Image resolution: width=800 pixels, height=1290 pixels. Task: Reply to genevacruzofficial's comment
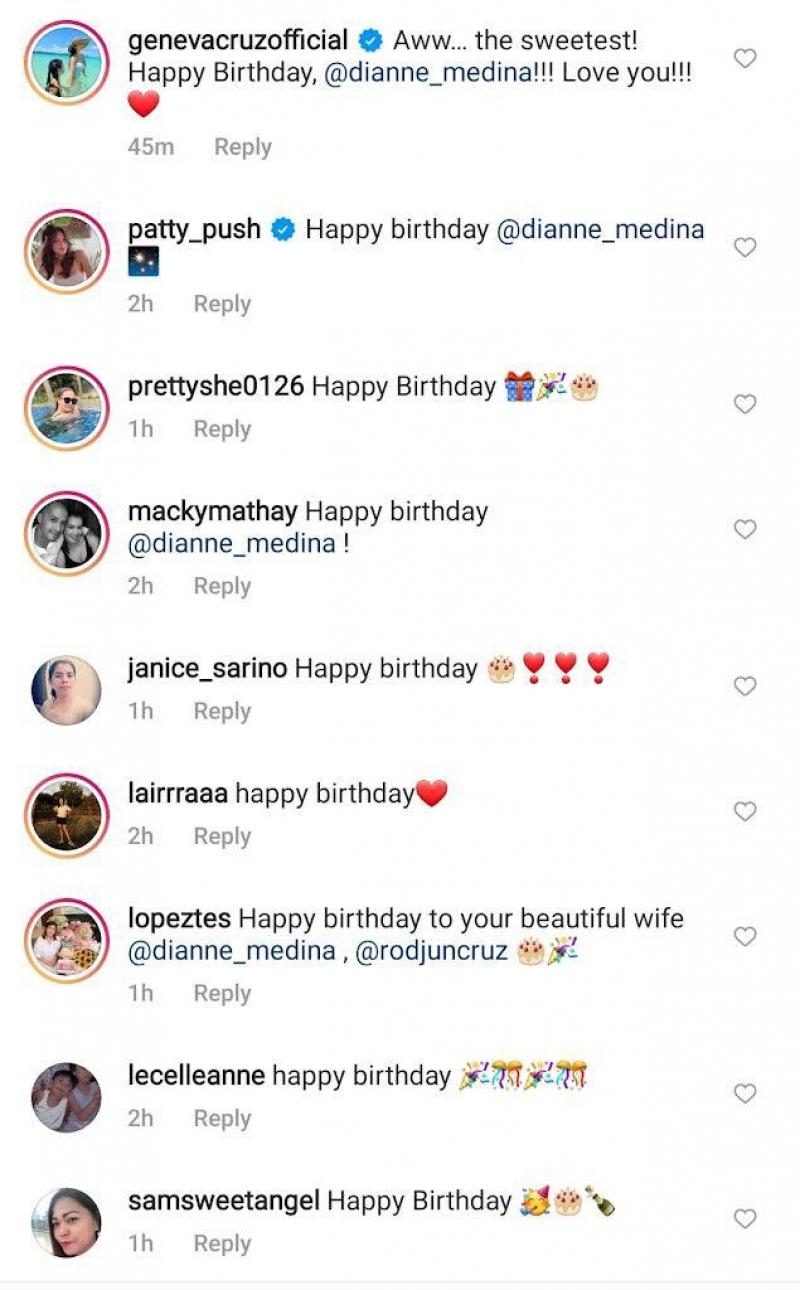242,147
